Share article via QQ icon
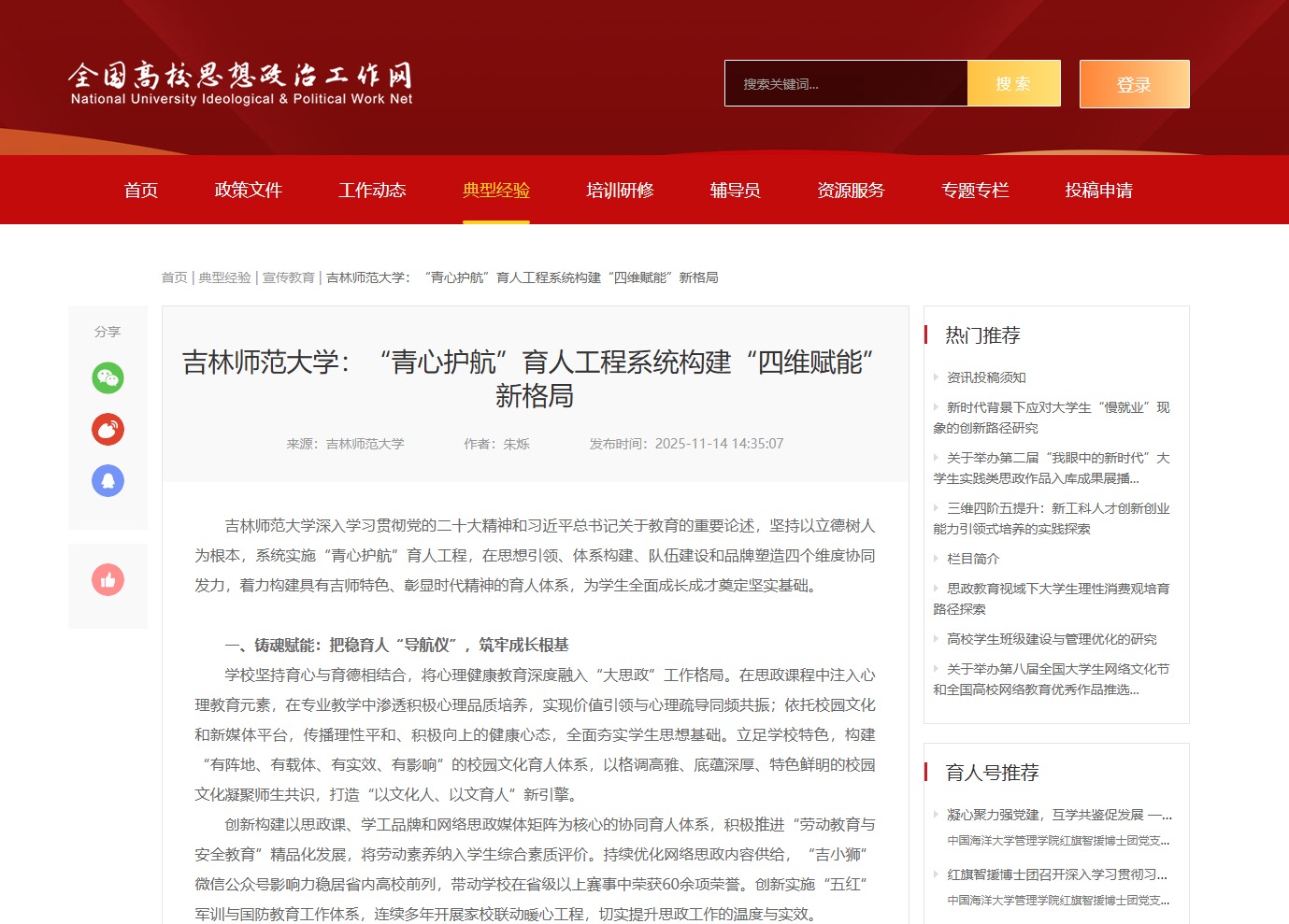This screenshot has width=1289, height=924. 107,481
